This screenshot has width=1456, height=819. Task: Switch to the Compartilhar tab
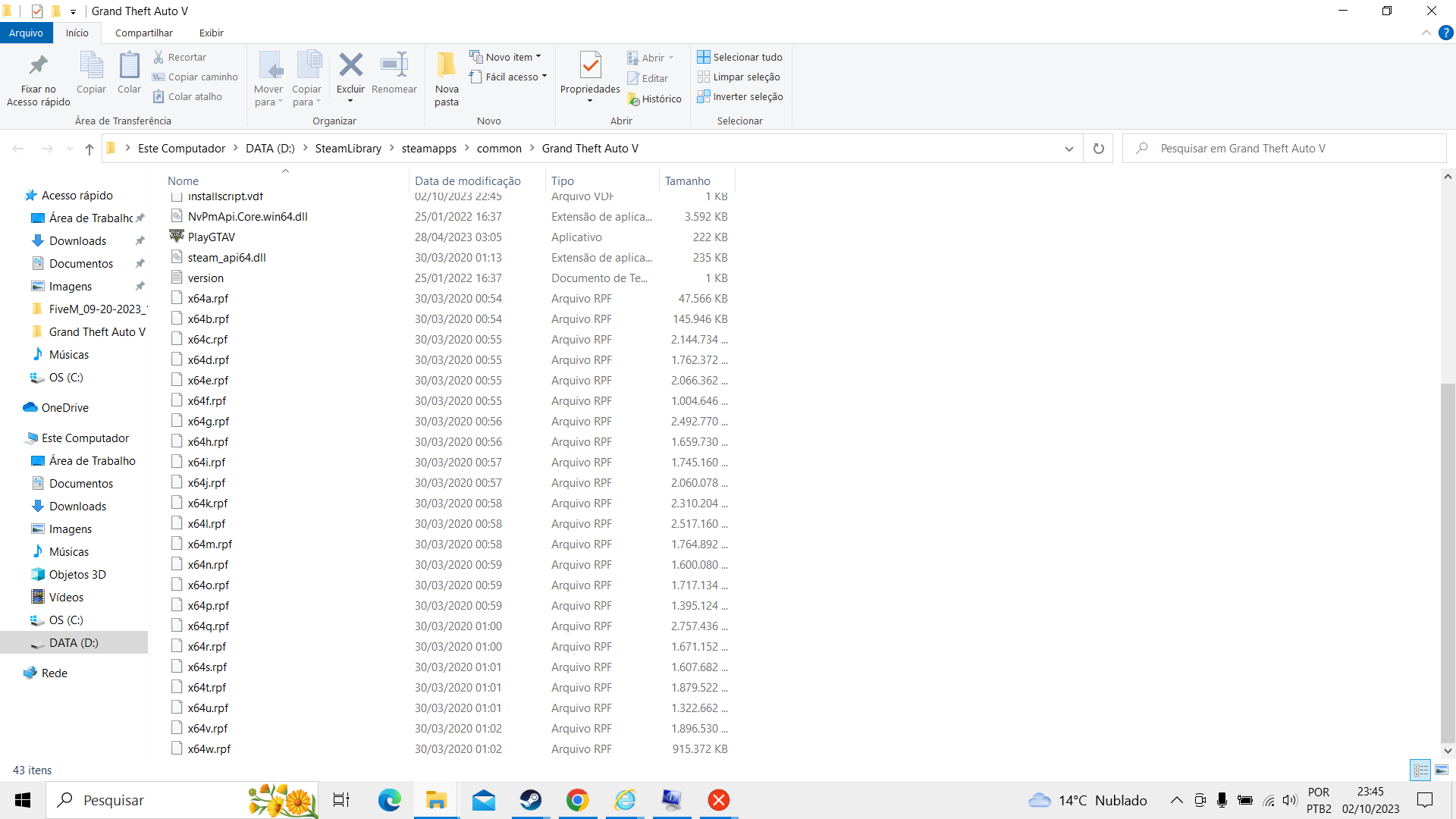click(144, 33)
